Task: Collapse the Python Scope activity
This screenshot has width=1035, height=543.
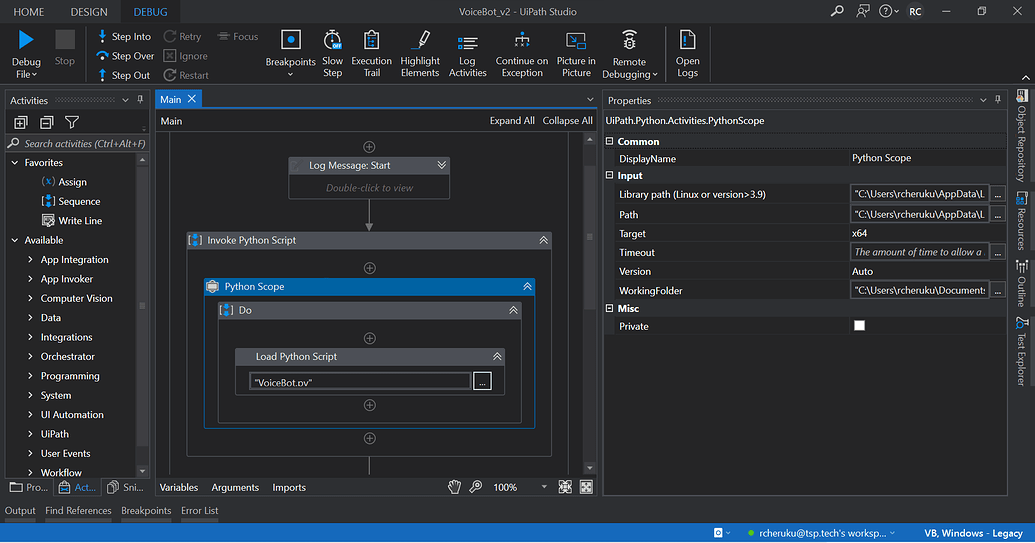Action: tap(526, 287)
